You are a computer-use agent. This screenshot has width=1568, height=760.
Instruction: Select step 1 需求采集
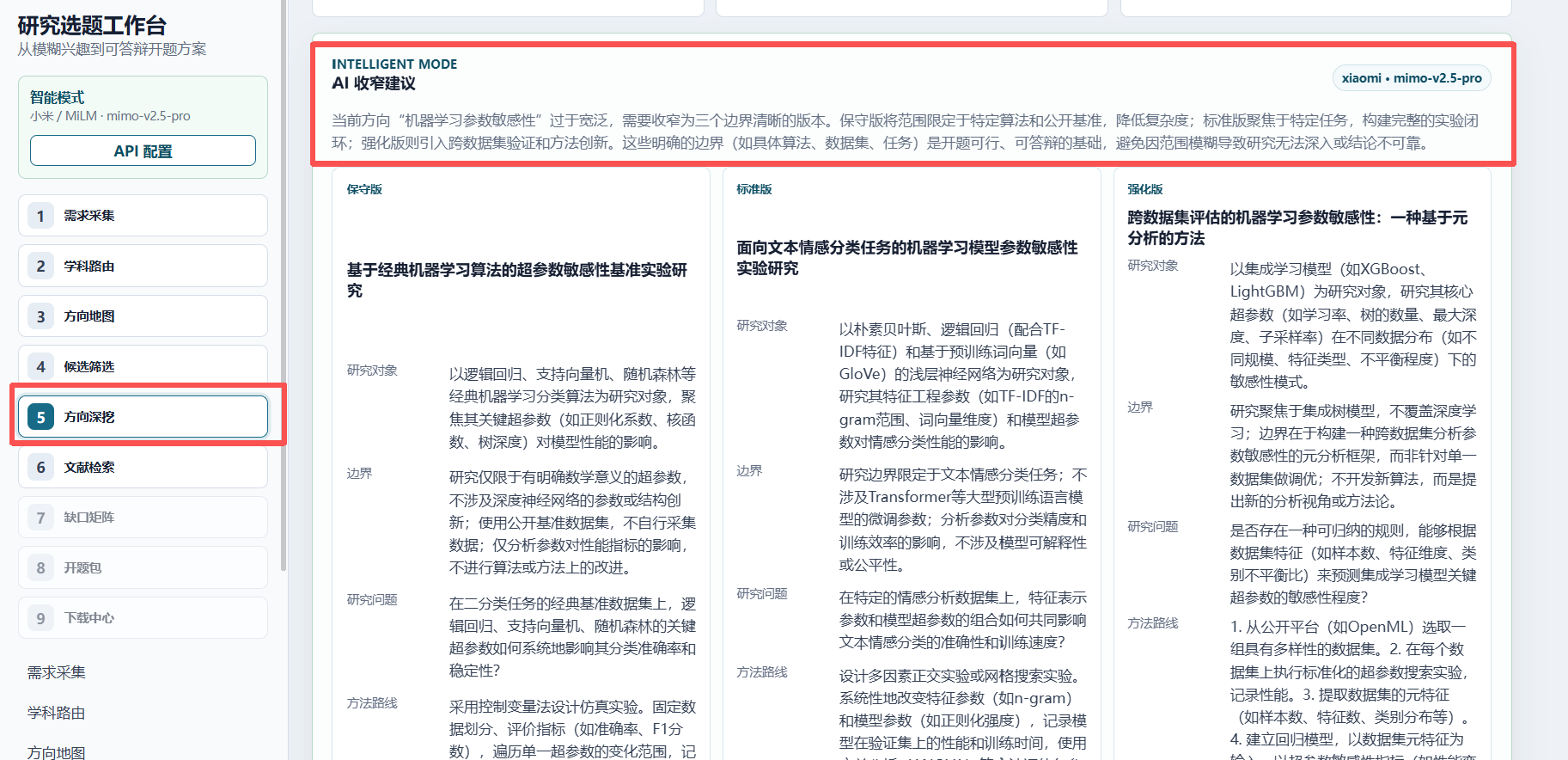(143, 216)
